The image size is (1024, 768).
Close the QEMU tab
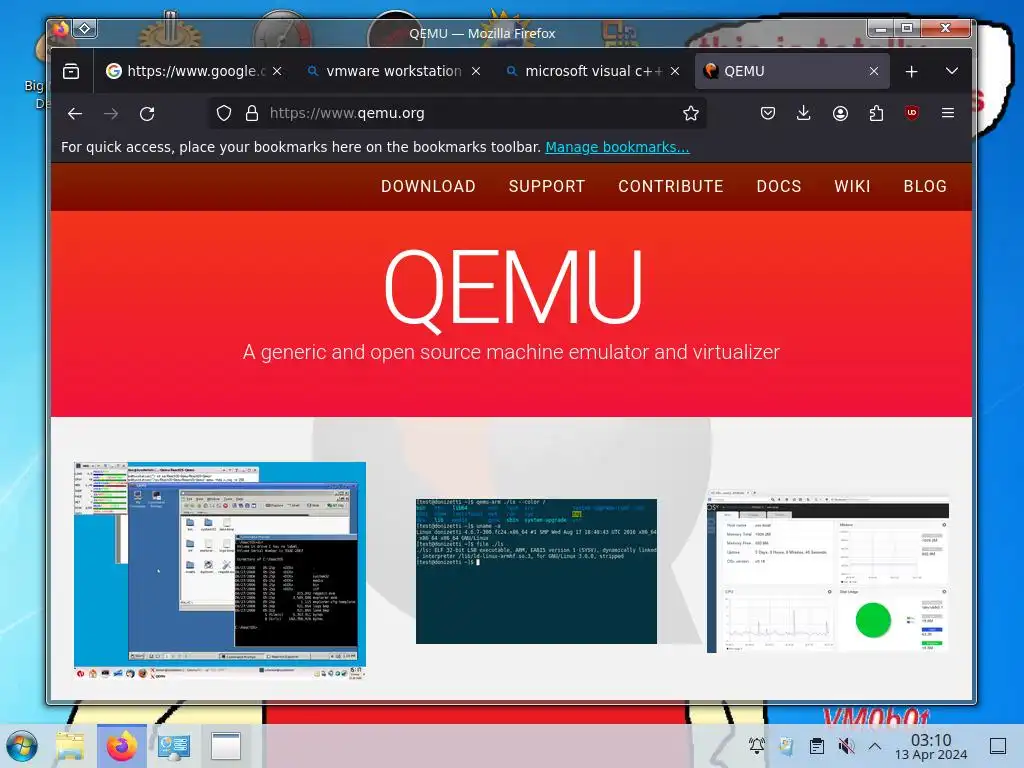click(874, 71)
